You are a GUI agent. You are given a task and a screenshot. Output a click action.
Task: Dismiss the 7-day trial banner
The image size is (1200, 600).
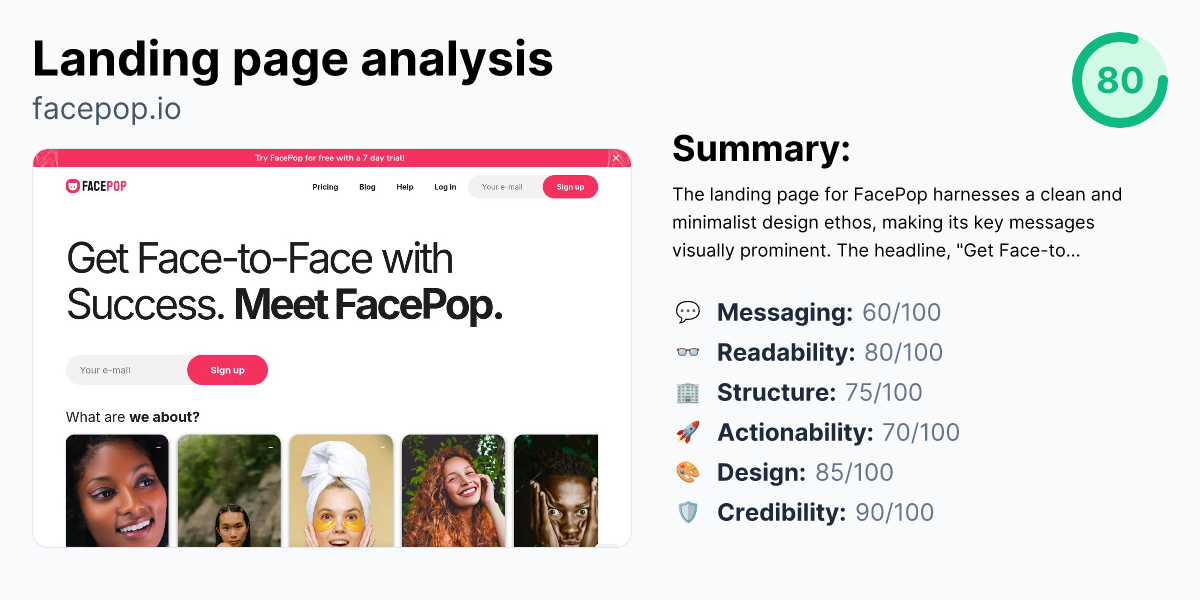click(617, 157)
